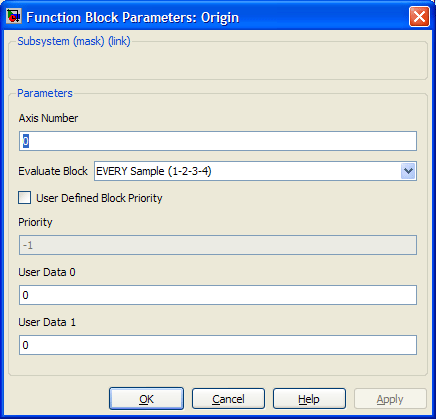
Task: Focus the Axis Number input field
Action: pos(218,141)
